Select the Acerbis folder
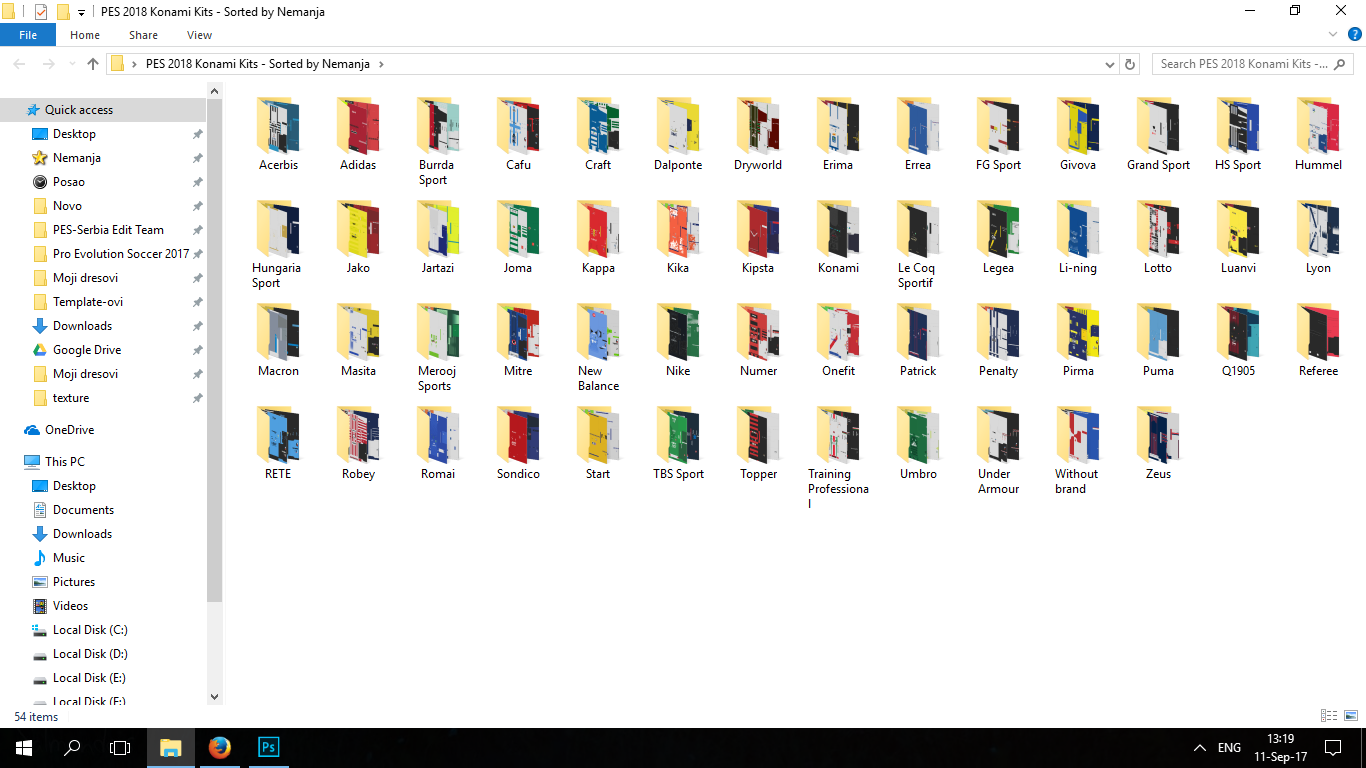This screenshot has height=768, width=1366. tap(278, 135)
